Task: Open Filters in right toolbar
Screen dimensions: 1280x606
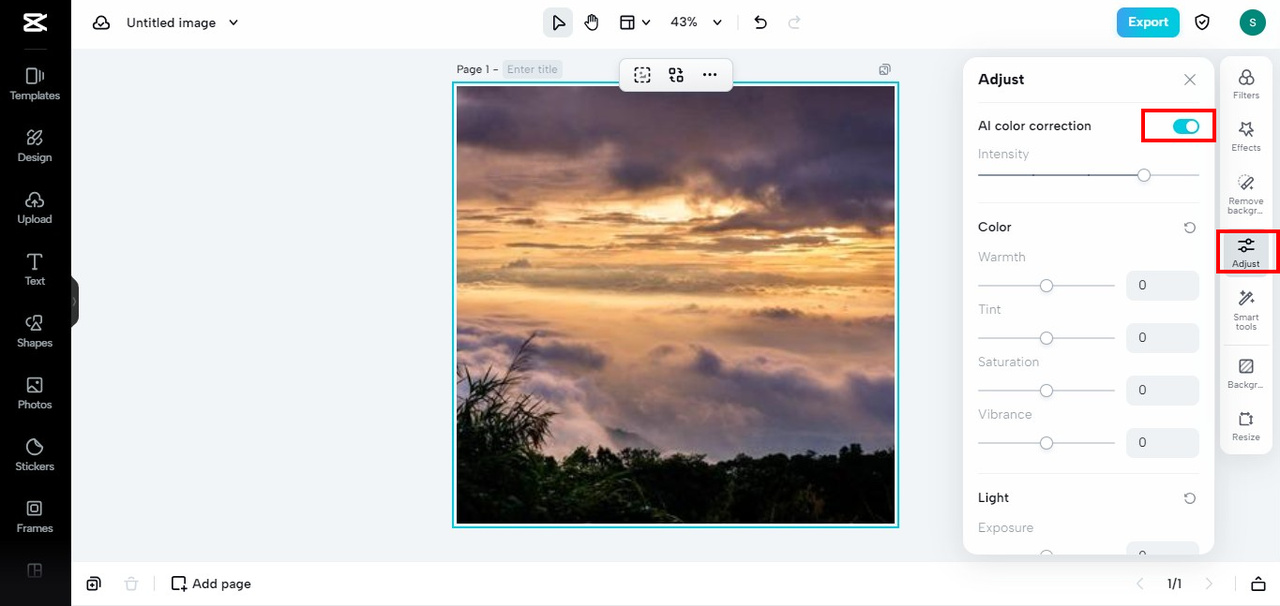Action: (1246, 84)
